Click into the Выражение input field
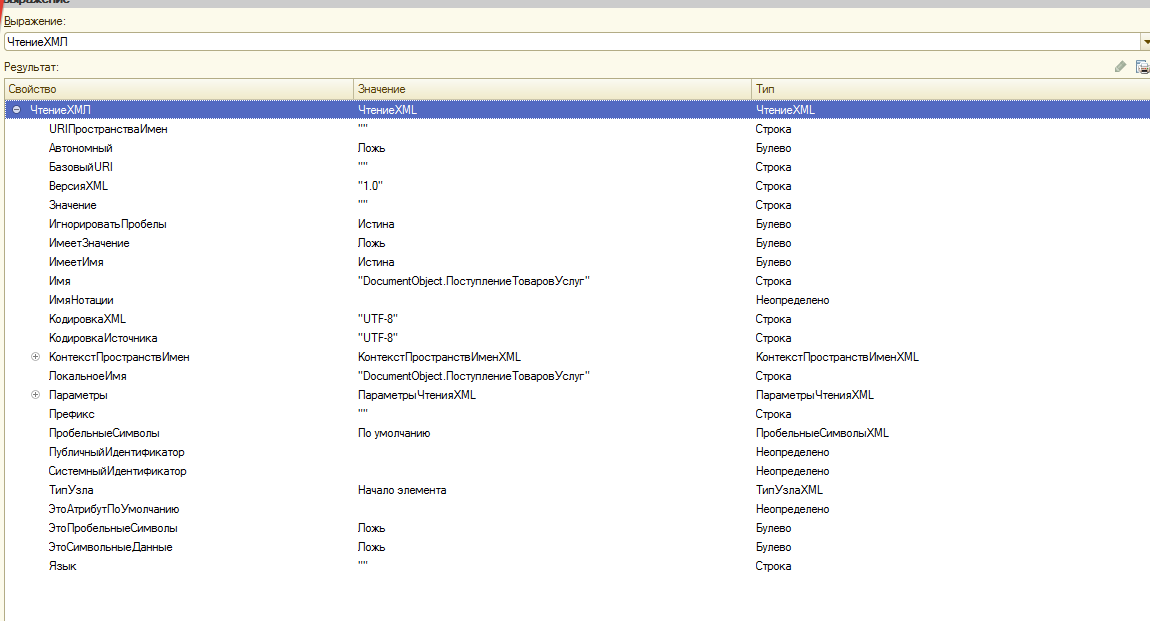Viewport: 1150px width, 621px height. pyautogui.click(x=570, y=41)
